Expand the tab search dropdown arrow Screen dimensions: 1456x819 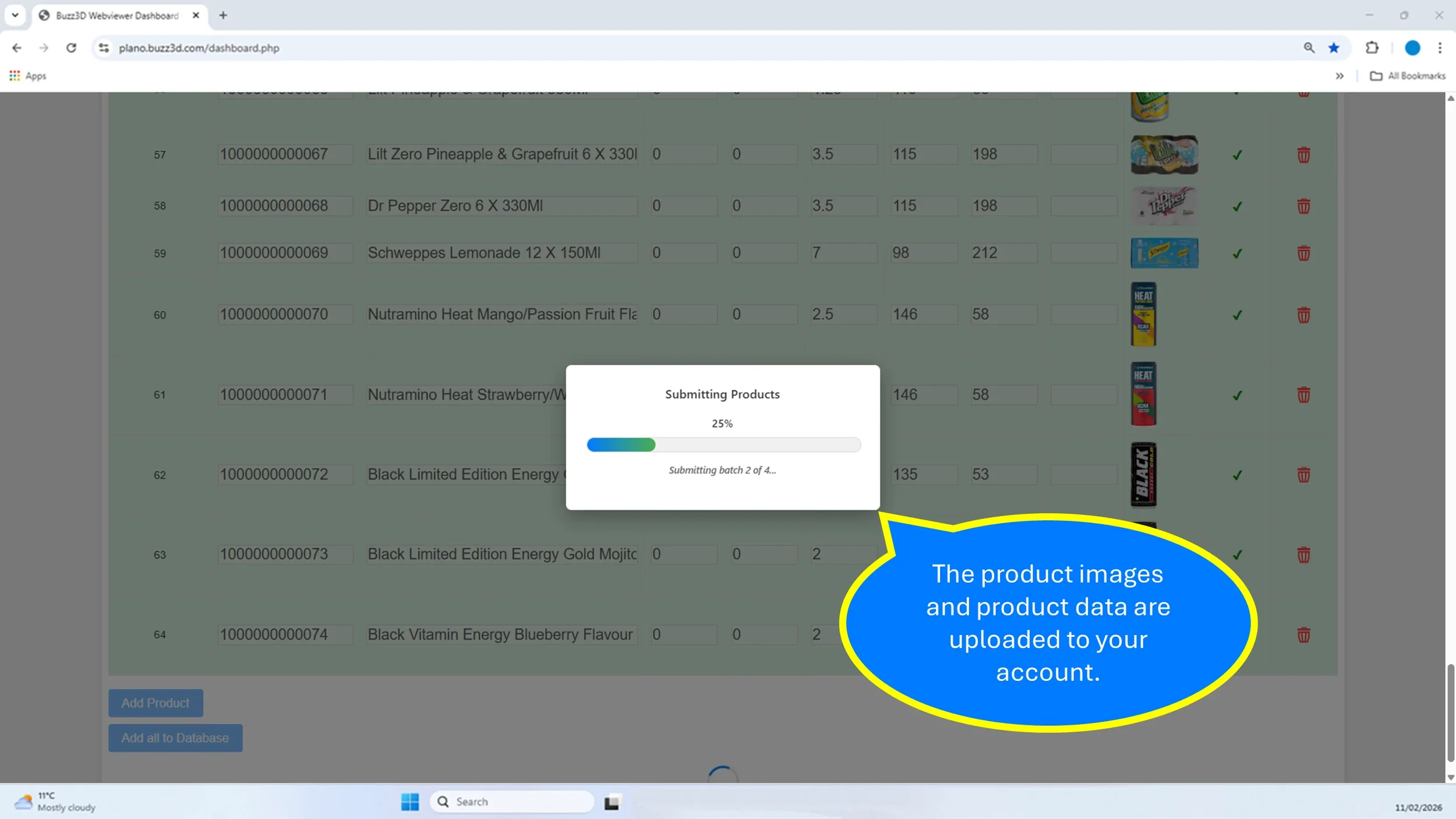(x=15, y=15)
